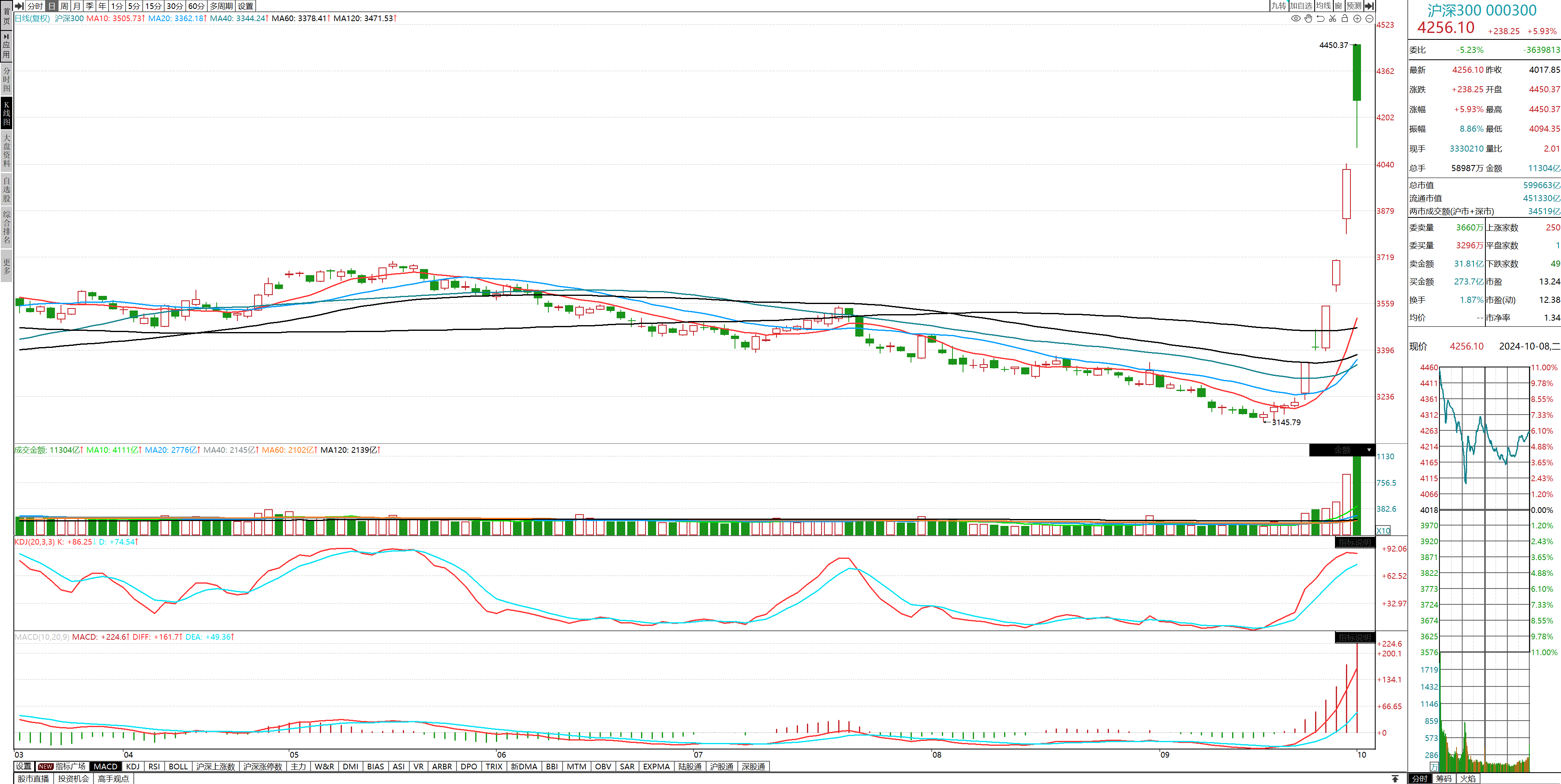Viewport: 1561px width, 784px height.
Task: Select 主力 indicator tab
Action: tap(298, 767)
